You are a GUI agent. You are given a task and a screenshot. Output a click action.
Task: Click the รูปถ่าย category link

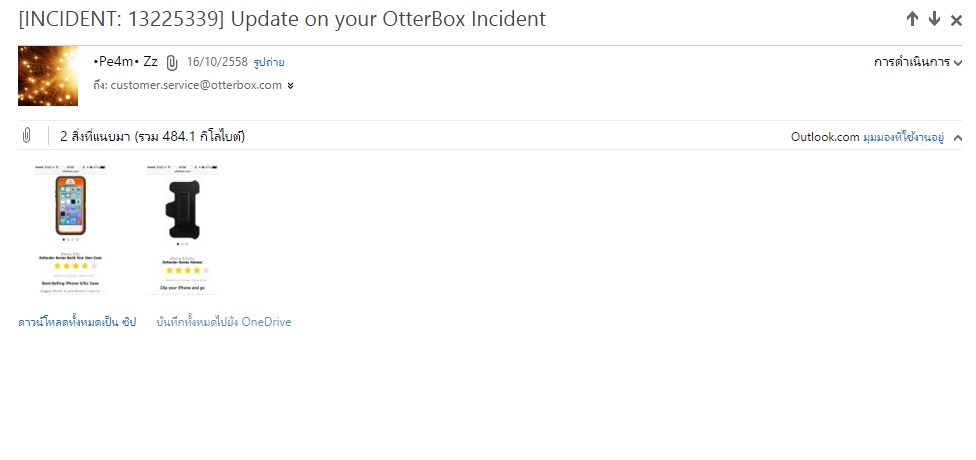(x=269, y=62)
